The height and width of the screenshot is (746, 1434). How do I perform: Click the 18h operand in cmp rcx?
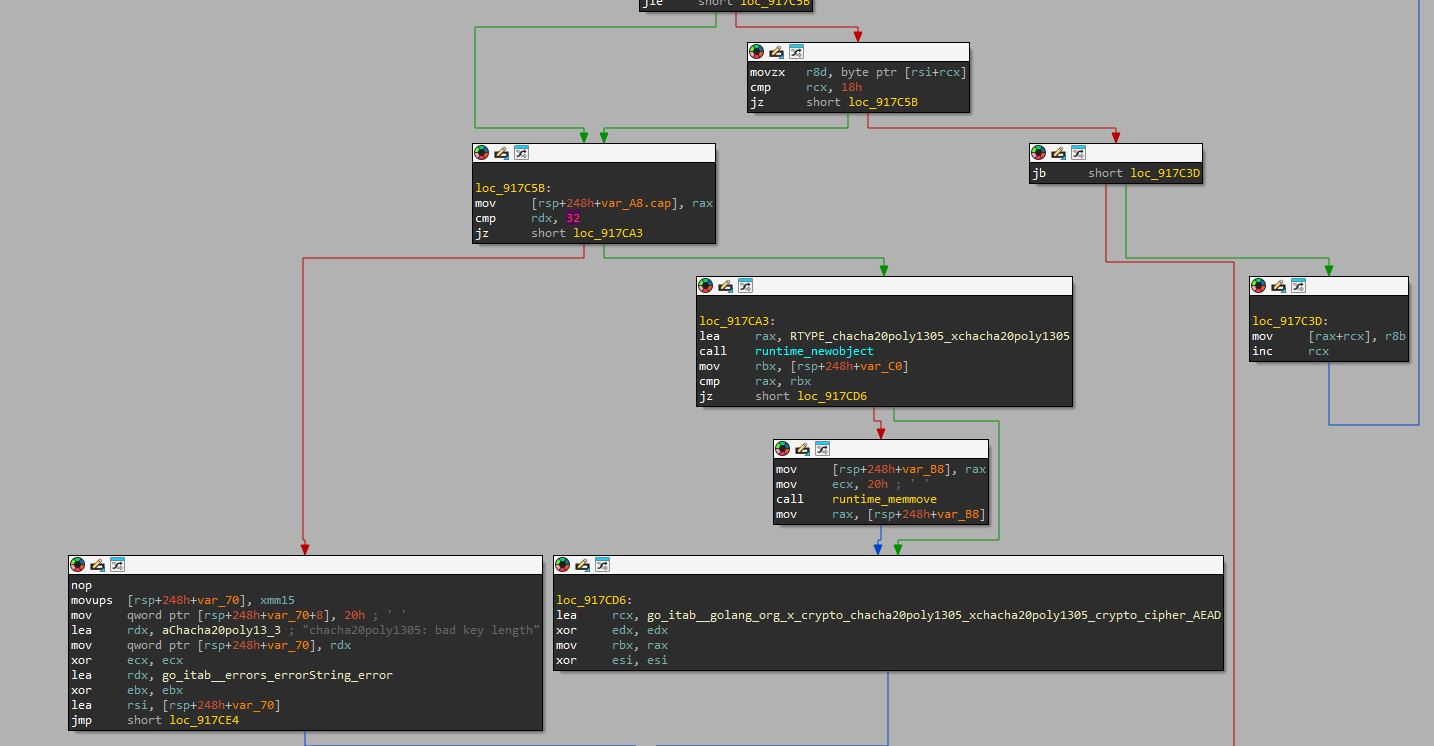point(851,87)
